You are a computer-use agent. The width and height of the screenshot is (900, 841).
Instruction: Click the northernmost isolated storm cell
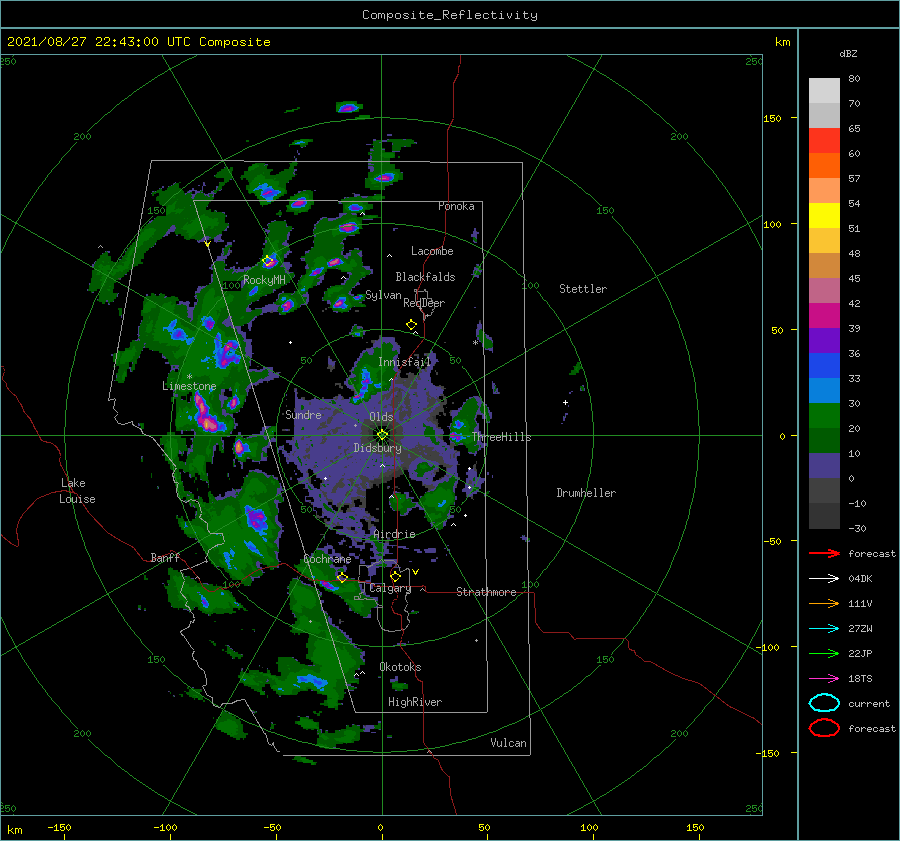347,107
